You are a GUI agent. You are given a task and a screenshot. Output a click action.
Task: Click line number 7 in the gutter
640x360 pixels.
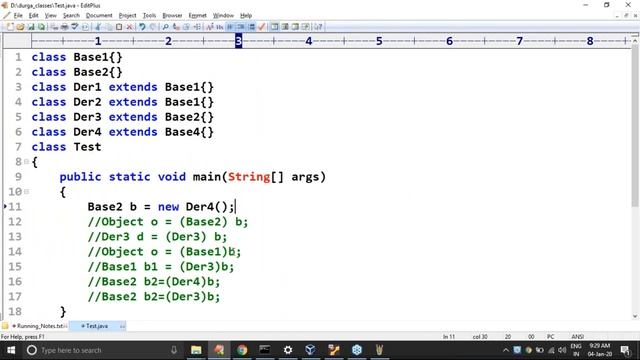tap(18, 147)
